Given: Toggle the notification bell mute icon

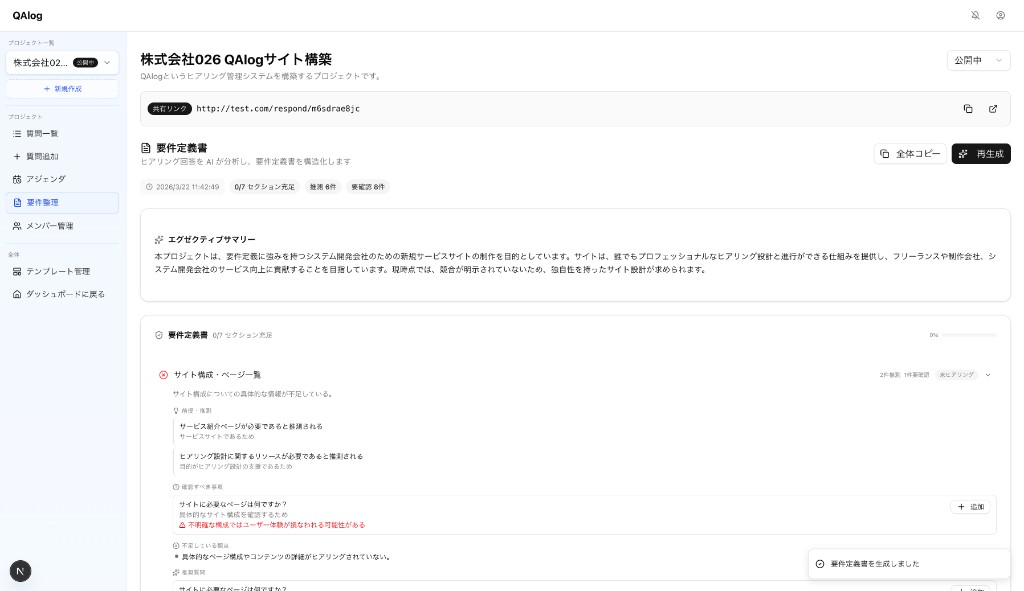Looking at the screenshot, I should [975, 15].
